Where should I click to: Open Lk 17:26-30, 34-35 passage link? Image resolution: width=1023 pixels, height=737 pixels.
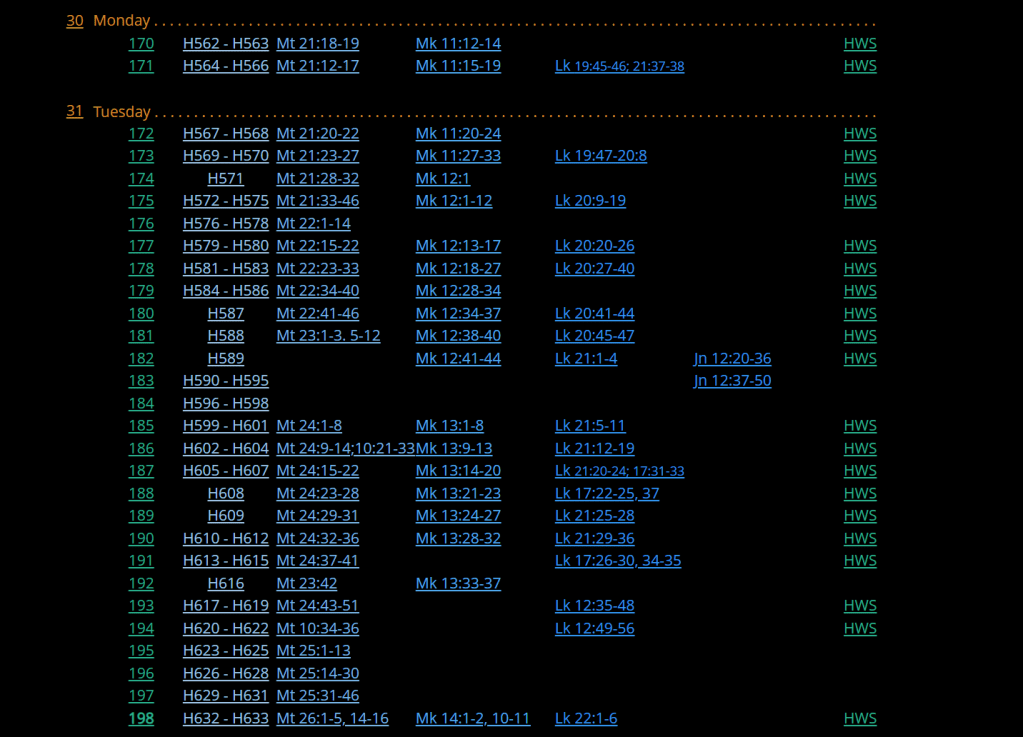(x=617, y=561)
